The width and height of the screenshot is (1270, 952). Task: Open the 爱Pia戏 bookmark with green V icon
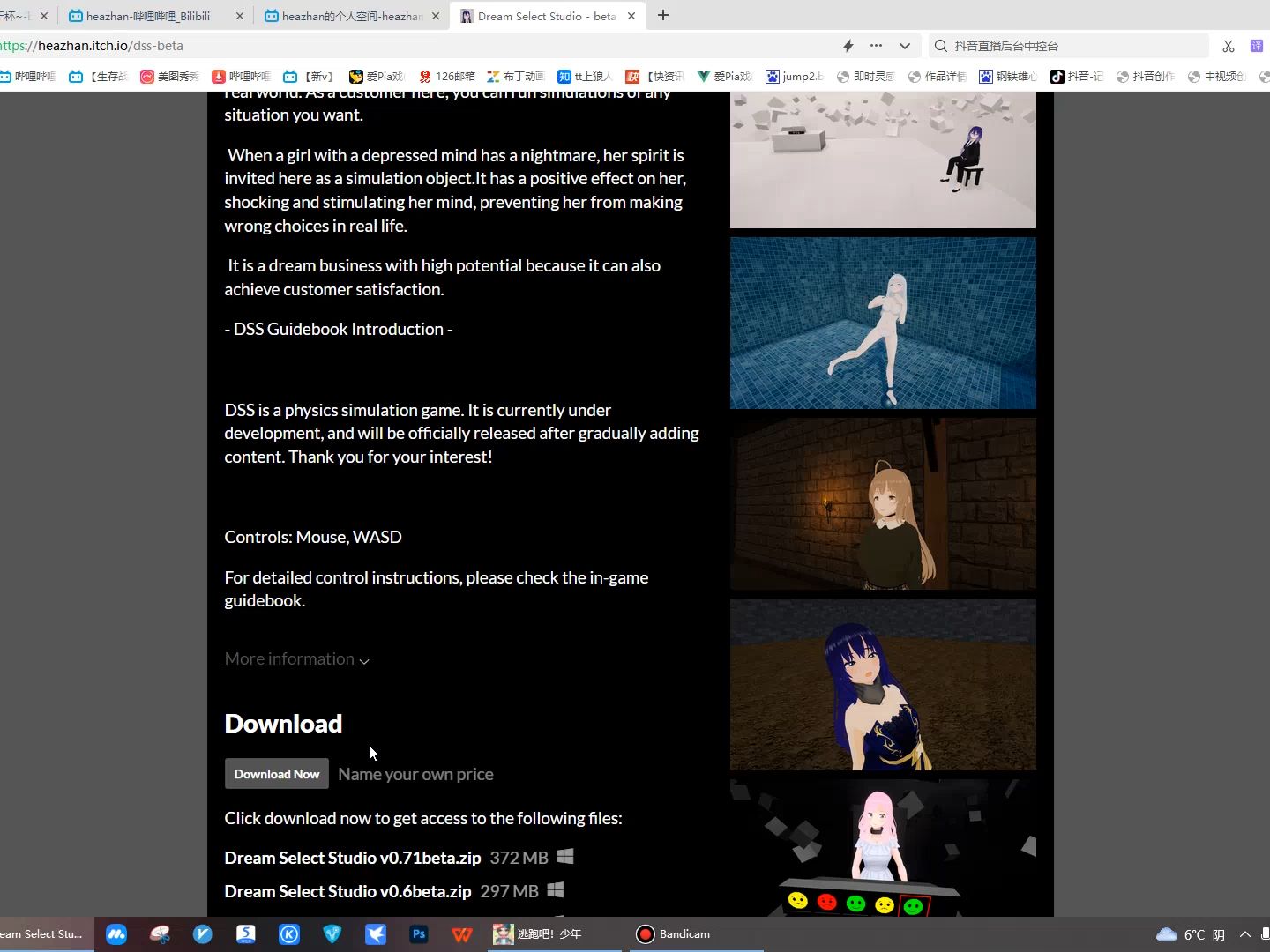[725, 77]
